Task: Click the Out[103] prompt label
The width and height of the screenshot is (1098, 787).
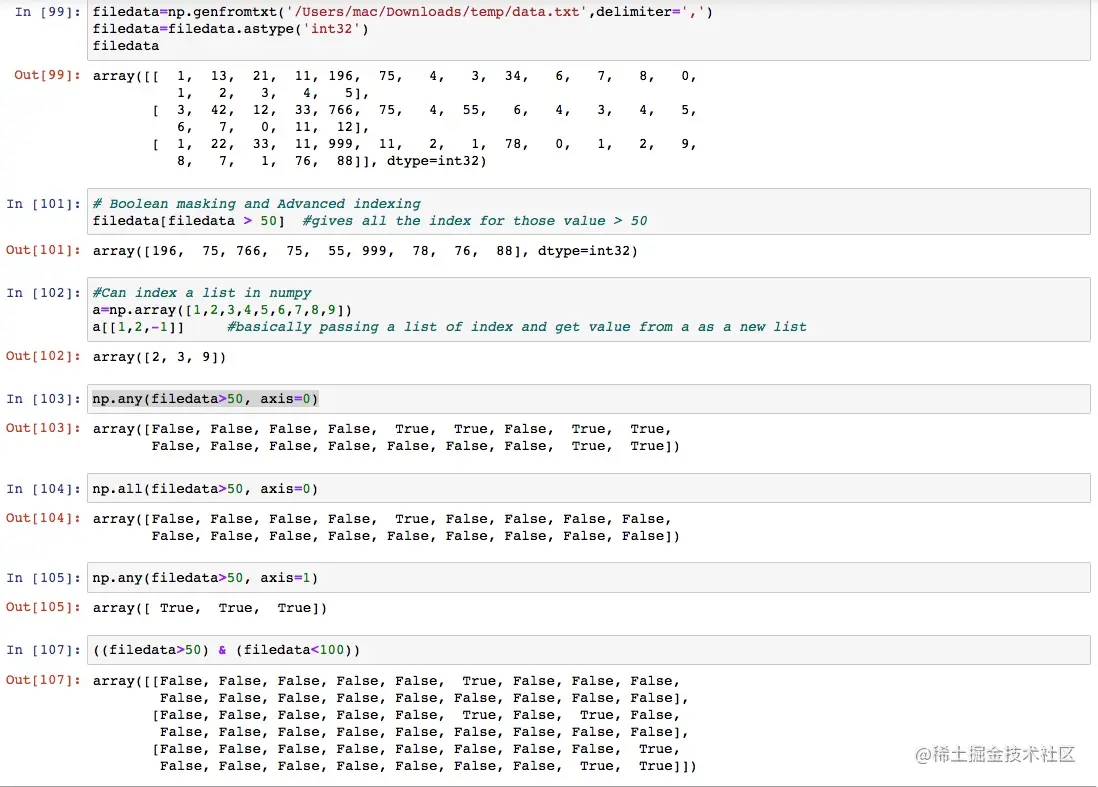Action: point(43,428)
